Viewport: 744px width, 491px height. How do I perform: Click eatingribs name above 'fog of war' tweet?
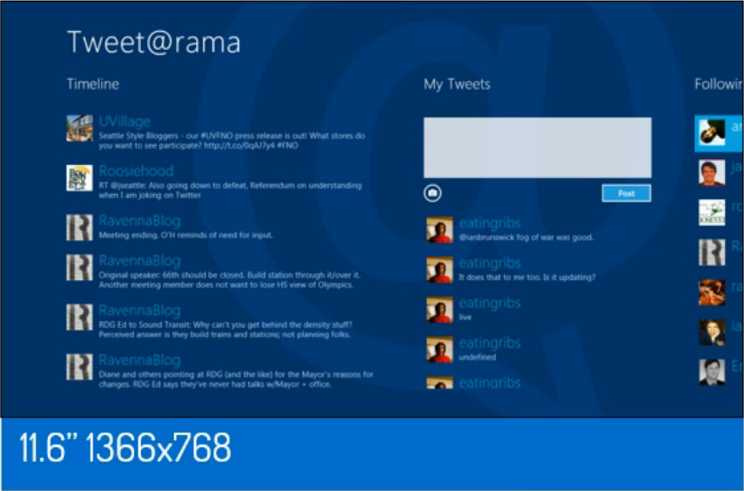490,223
